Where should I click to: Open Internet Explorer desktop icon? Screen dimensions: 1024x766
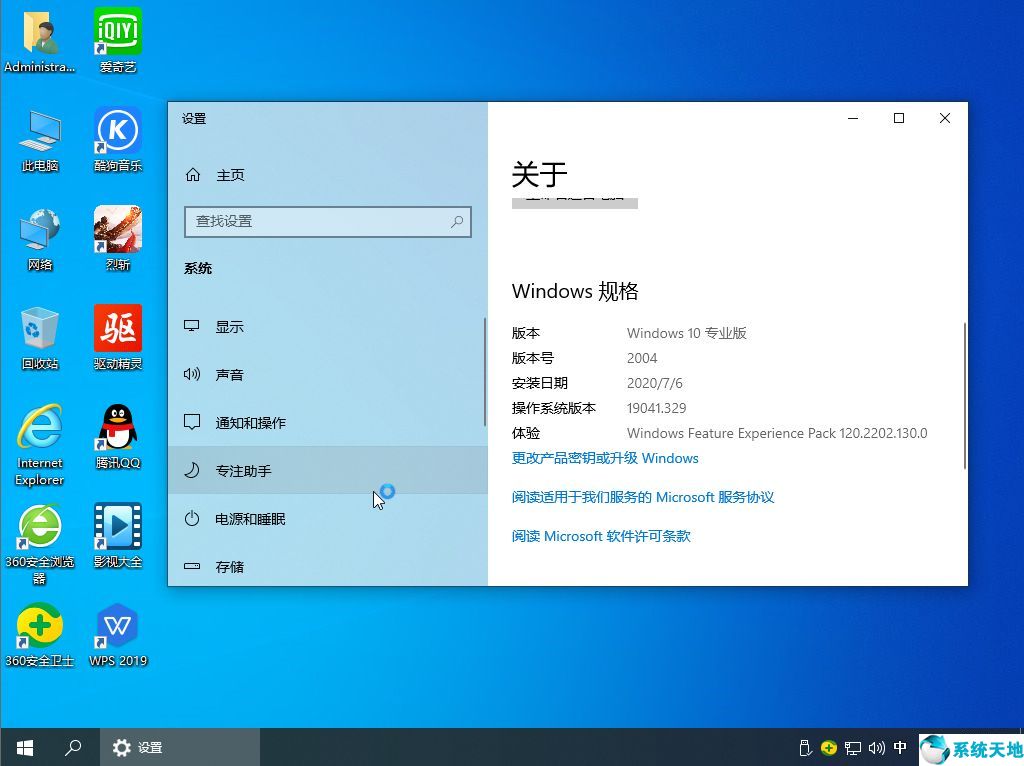tap(40, 445)
